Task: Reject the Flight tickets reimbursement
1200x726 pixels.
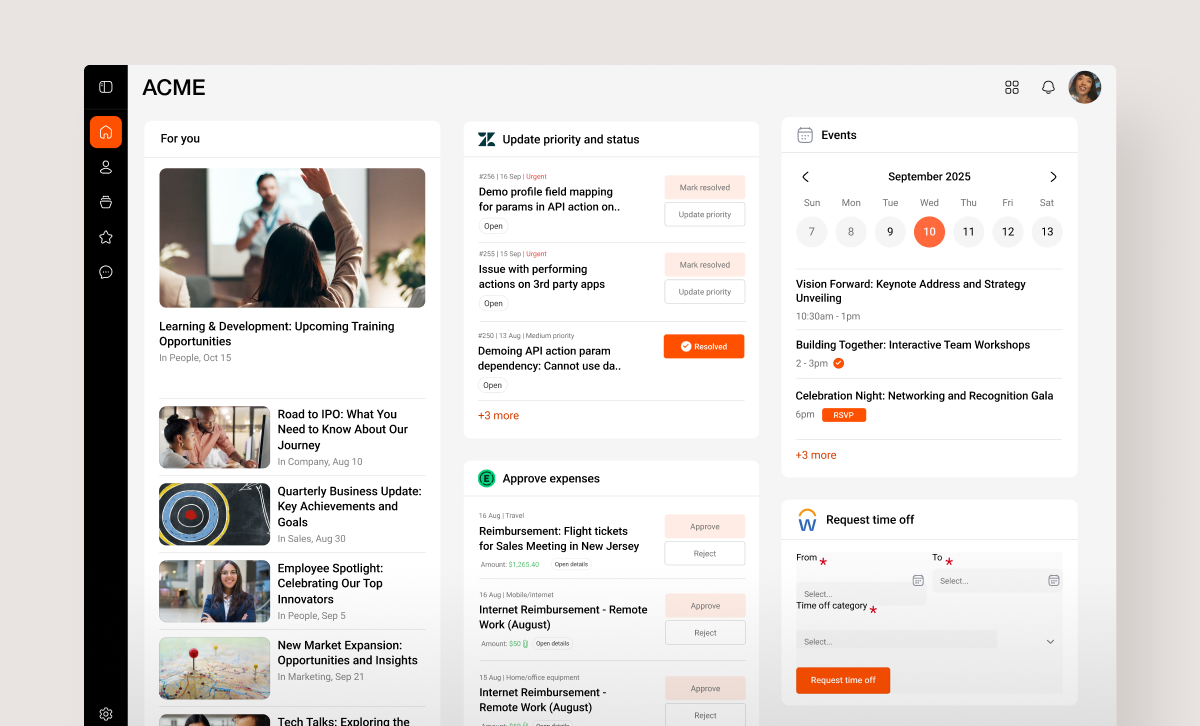Action: click(x=705, y=553)
